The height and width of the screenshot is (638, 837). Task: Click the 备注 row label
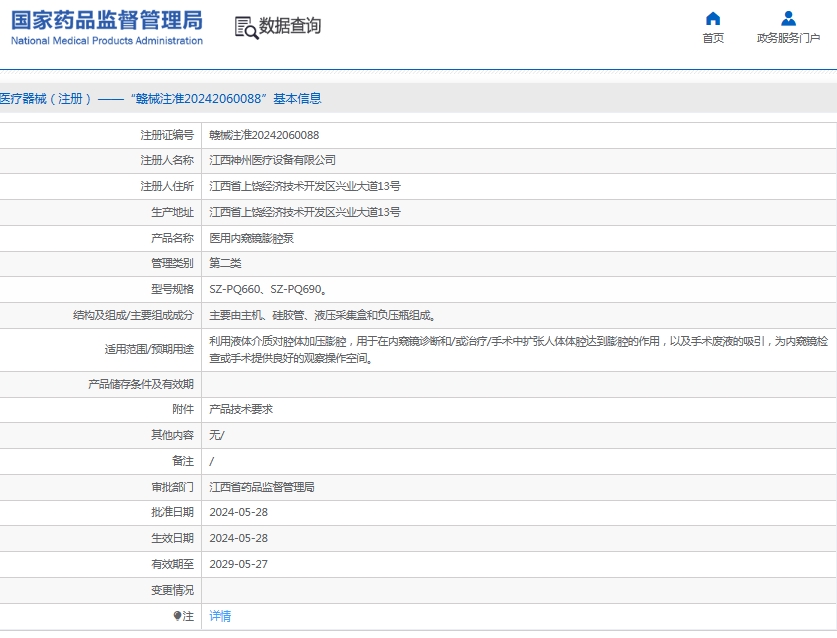tap(183, 461)
